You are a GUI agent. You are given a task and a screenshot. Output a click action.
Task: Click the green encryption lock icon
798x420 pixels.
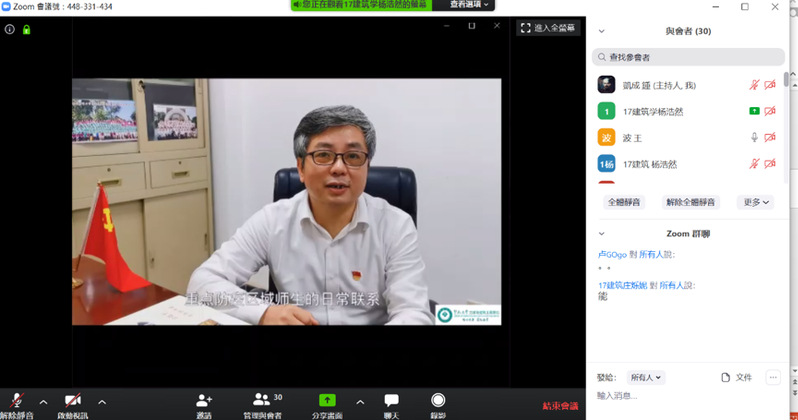[26, 29]
